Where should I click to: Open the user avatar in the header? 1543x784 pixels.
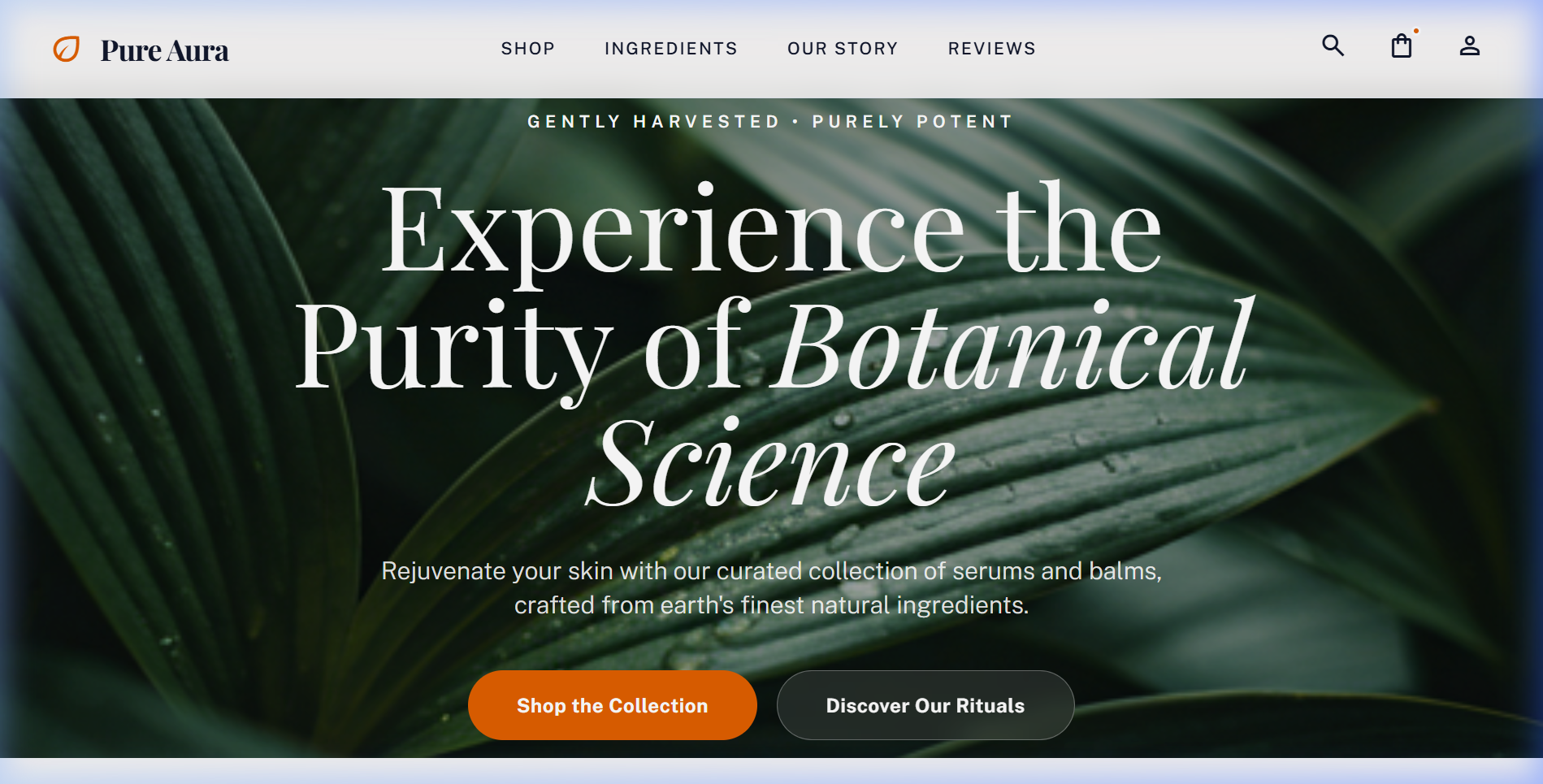click(1469, 46)
